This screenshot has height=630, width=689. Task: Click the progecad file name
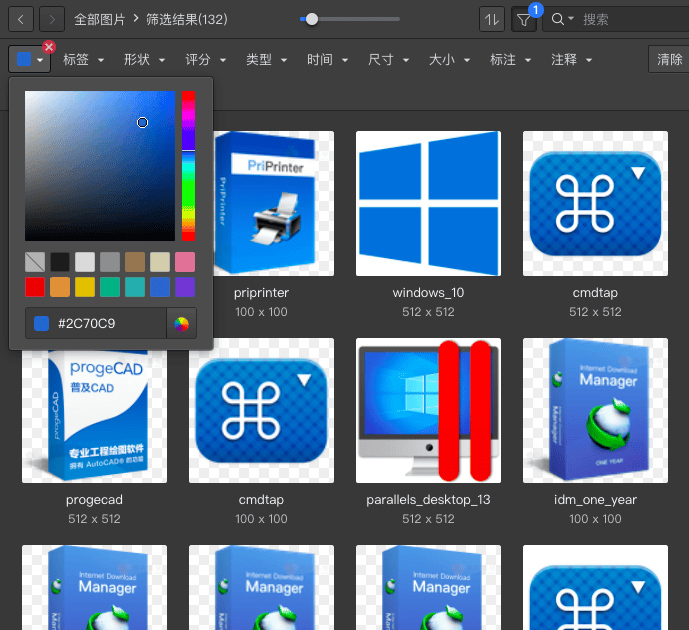(x=94, y=500)
